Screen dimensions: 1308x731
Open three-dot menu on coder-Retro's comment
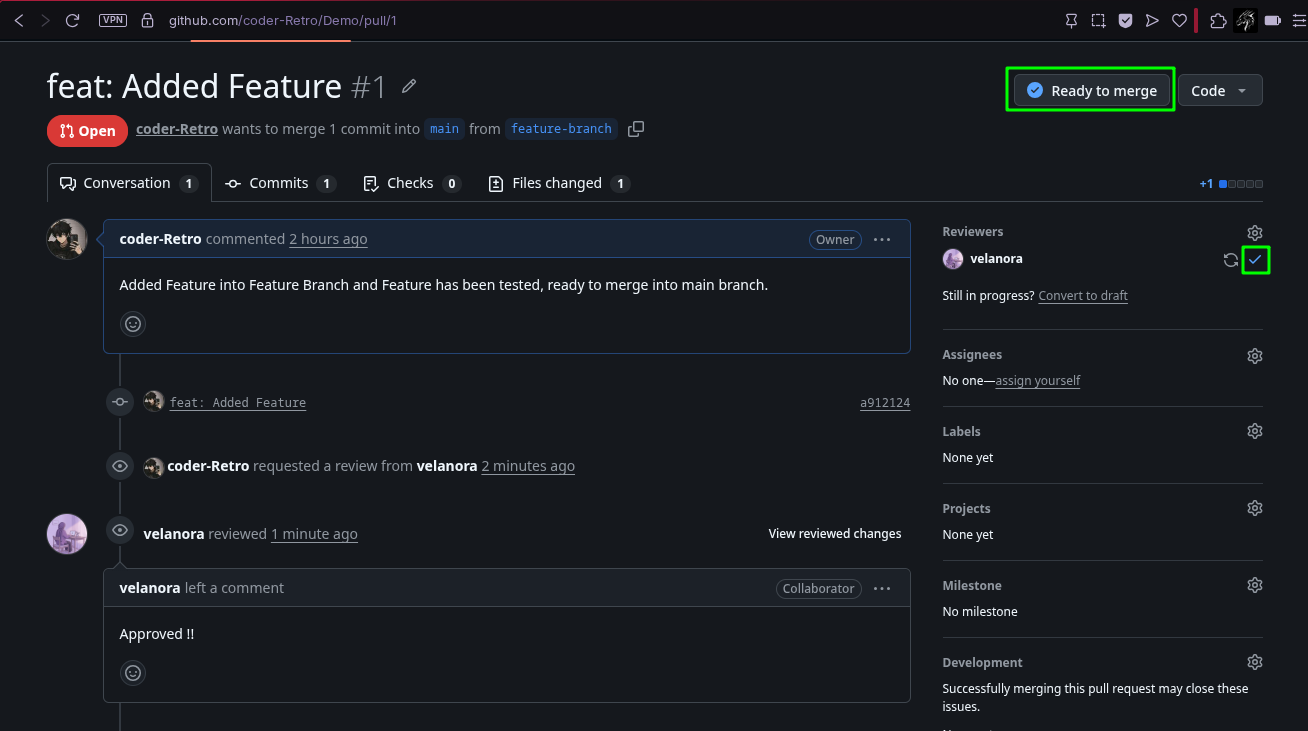(882, 240)
